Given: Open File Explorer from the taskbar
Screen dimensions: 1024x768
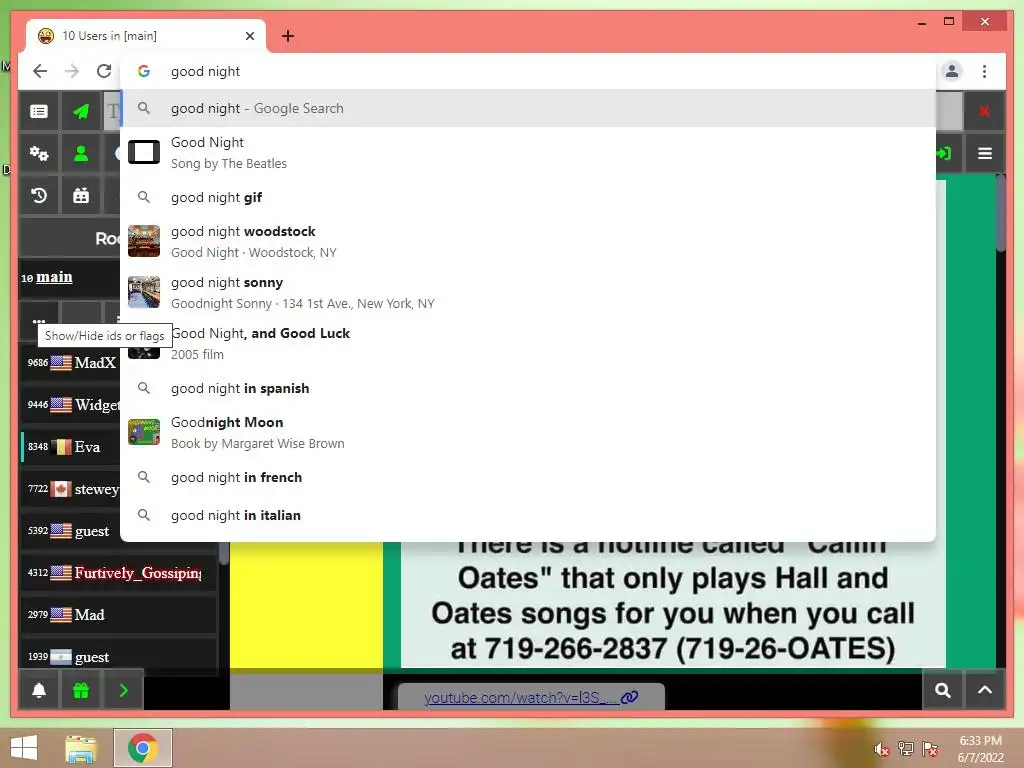Looking at the screenshot, I should pos(81,748).
